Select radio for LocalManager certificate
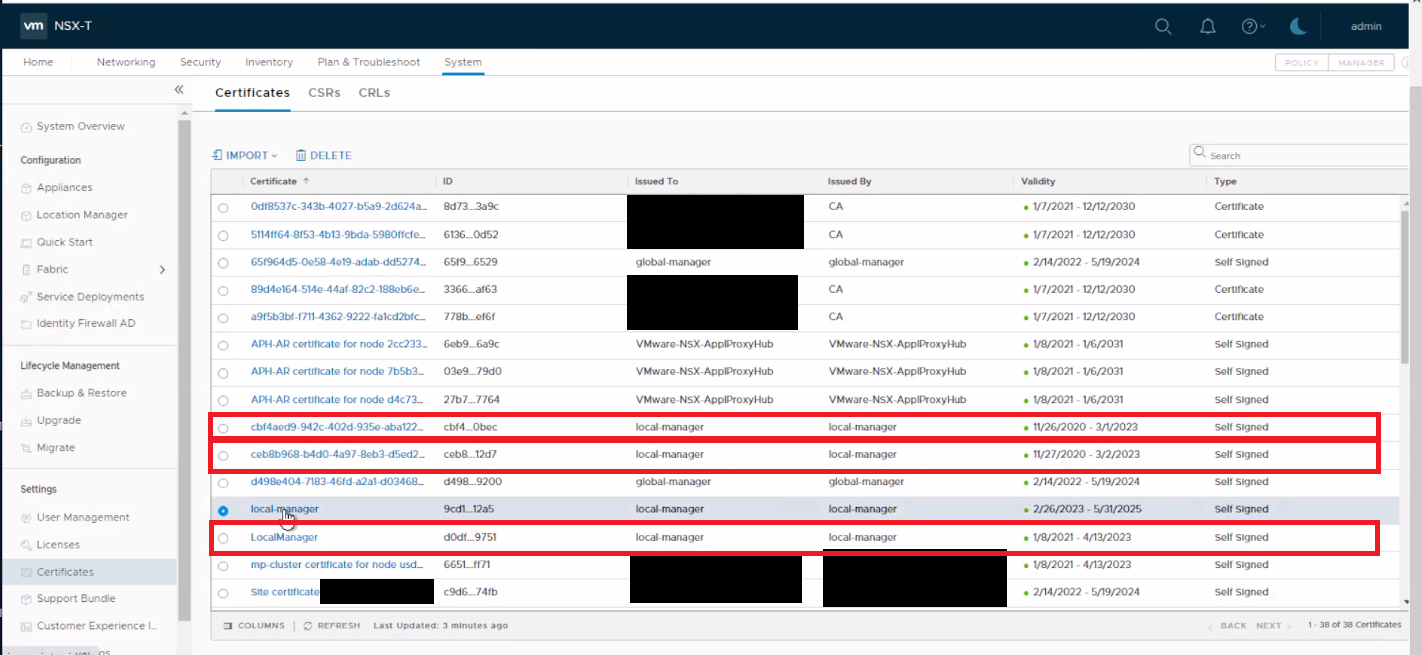Viewport: 1422px width, 655px height. click(223, 538)
